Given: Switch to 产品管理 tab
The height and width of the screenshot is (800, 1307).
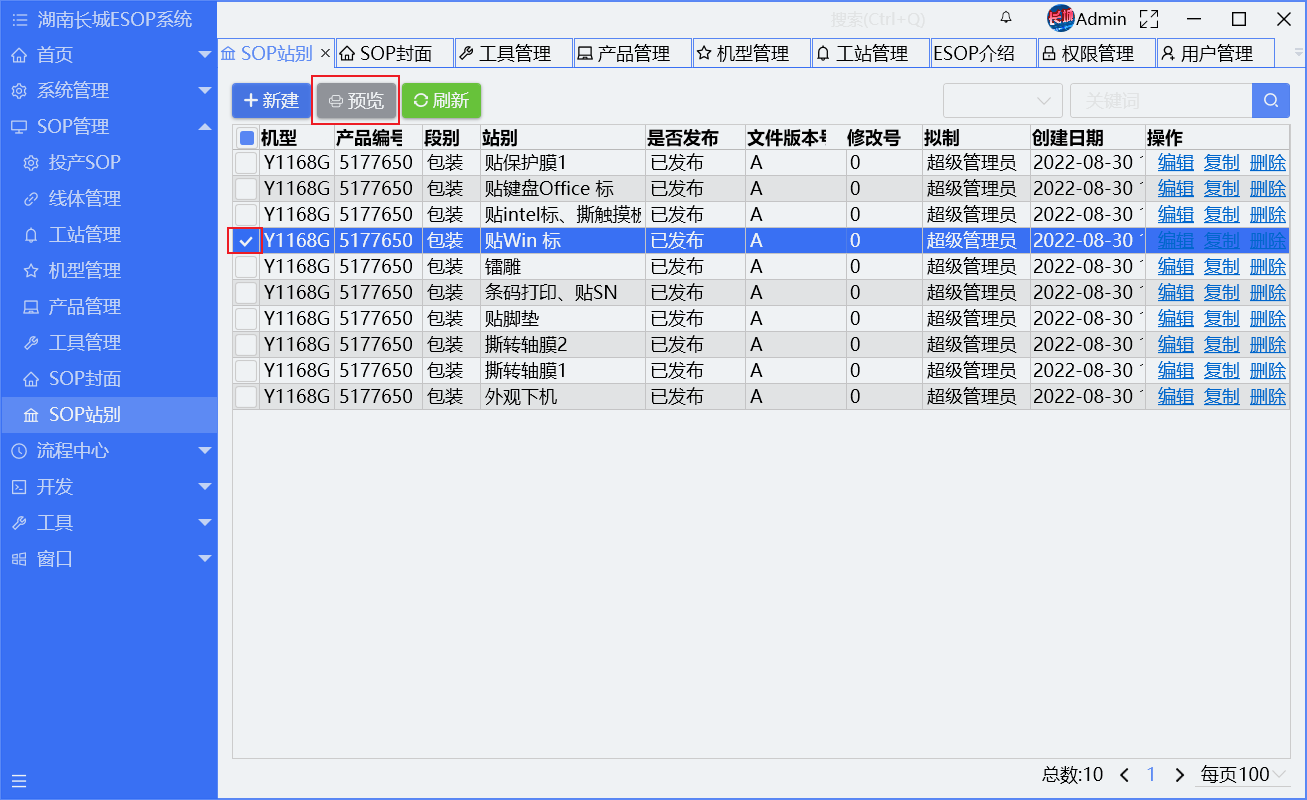Looking at the screenshot, I should [633, 53].
